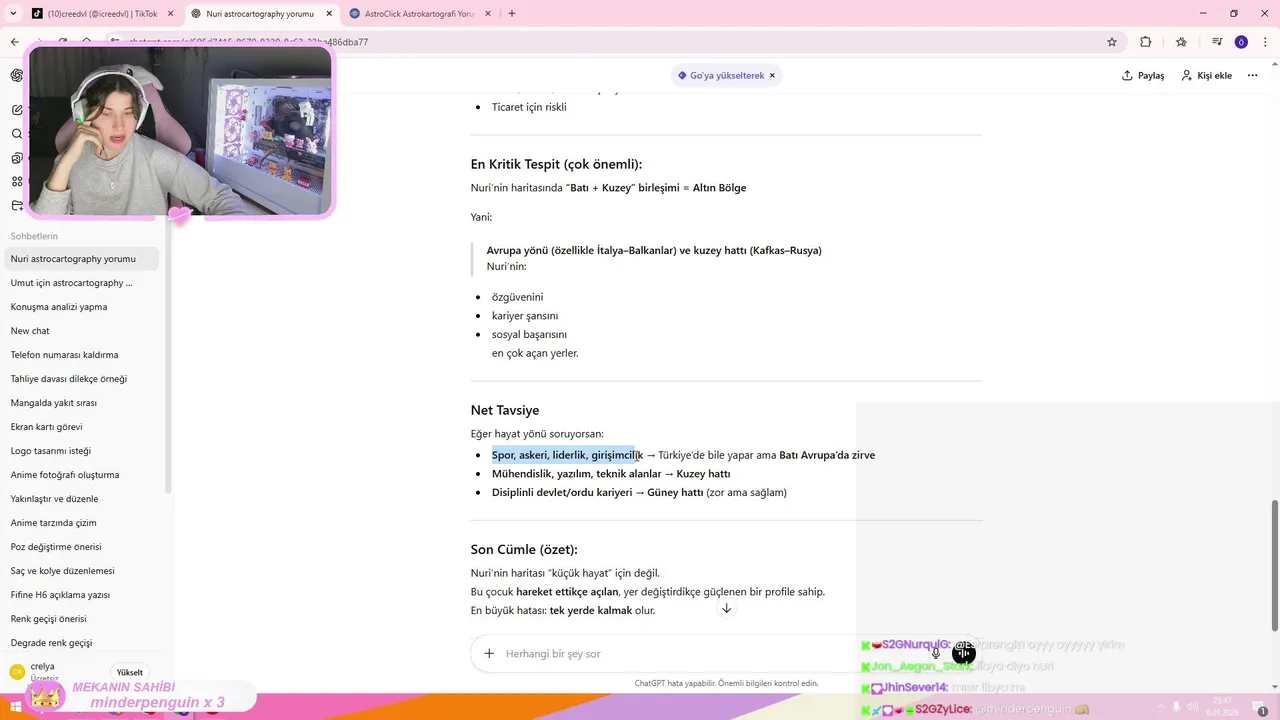Screen dimensions: 1280x720
Task: Open the bookmarks star-list icon in toolbar
Action: (x=1181, y=42)
